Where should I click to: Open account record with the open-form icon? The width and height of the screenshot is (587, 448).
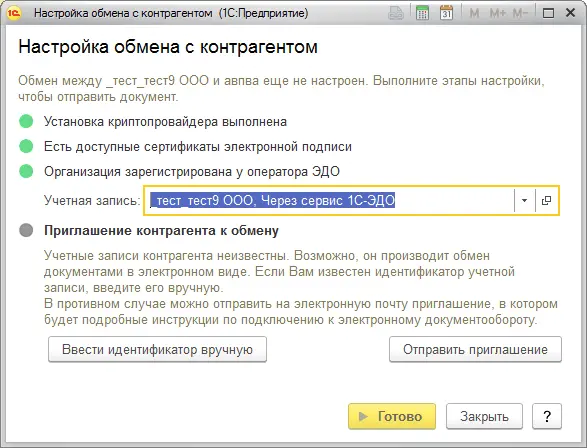(547, 200)
